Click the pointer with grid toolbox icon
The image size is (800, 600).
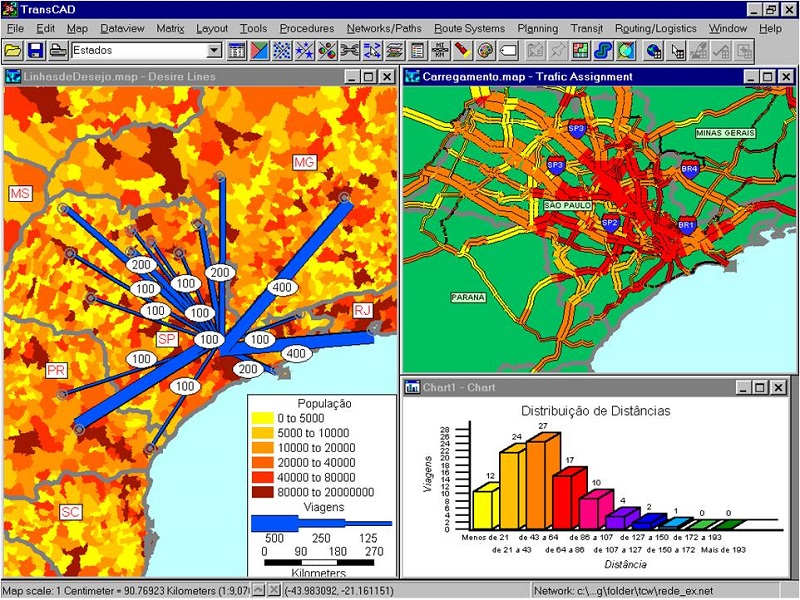tap(677, 51)
